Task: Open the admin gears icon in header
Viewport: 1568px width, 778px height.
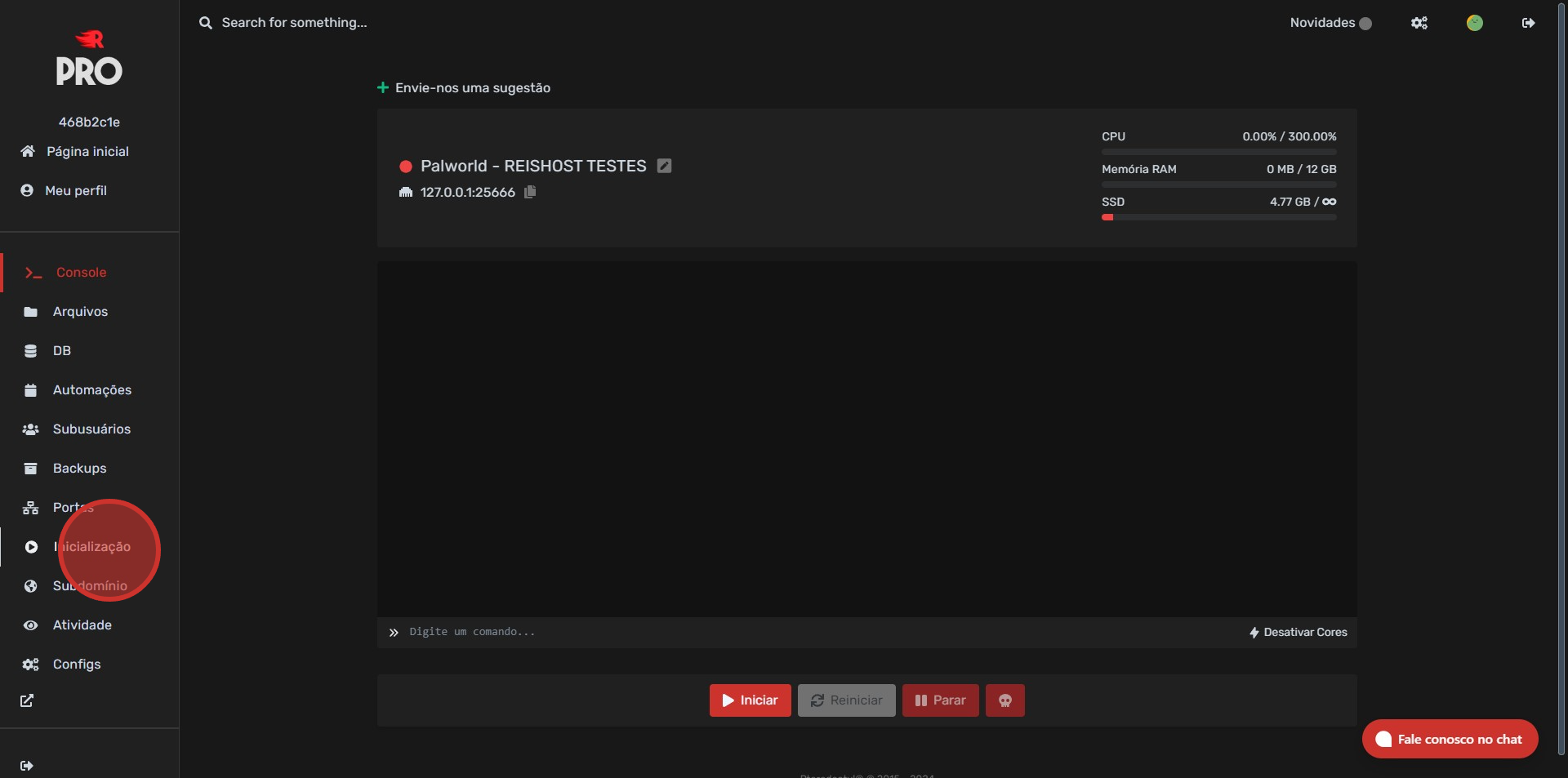Action: coord(1419,23)
